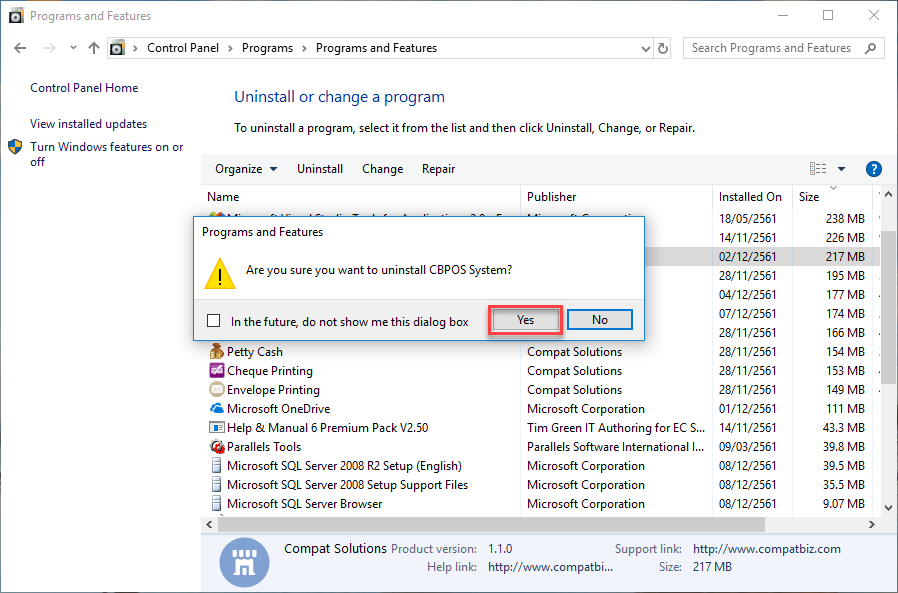Click the vertical scrollbar up arrow

(x=888, y=195)
